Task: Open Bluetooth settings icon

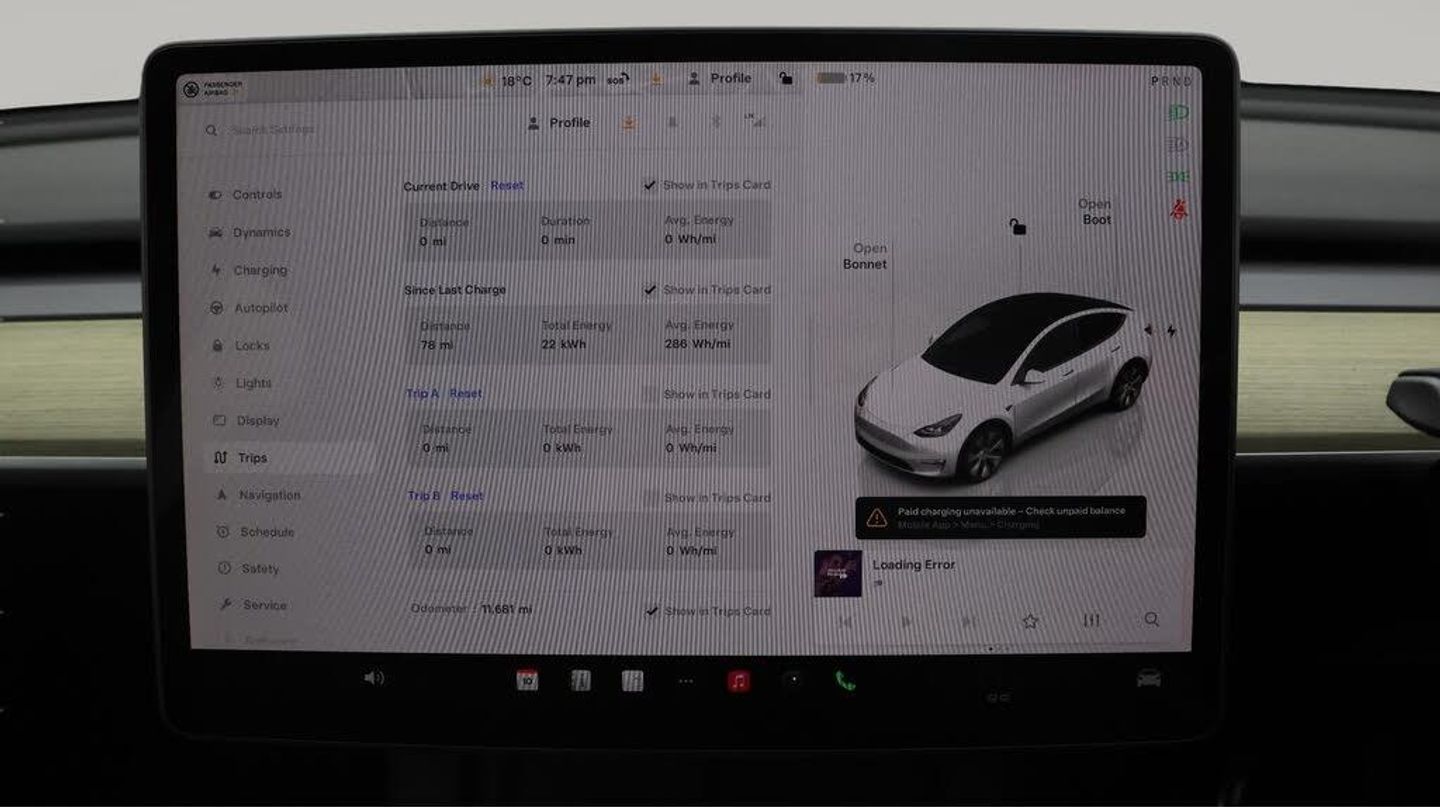Action: (715, 122)
